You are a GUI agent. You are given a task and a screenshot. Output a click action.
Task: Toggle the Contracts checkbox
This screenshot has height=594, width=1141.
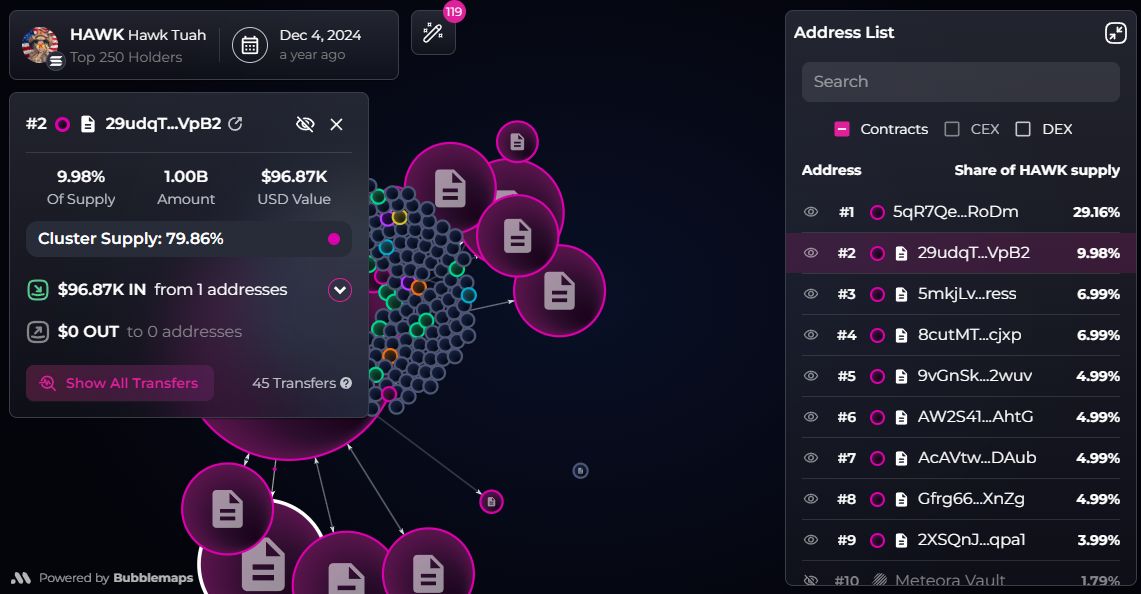(x=842, y=129)
